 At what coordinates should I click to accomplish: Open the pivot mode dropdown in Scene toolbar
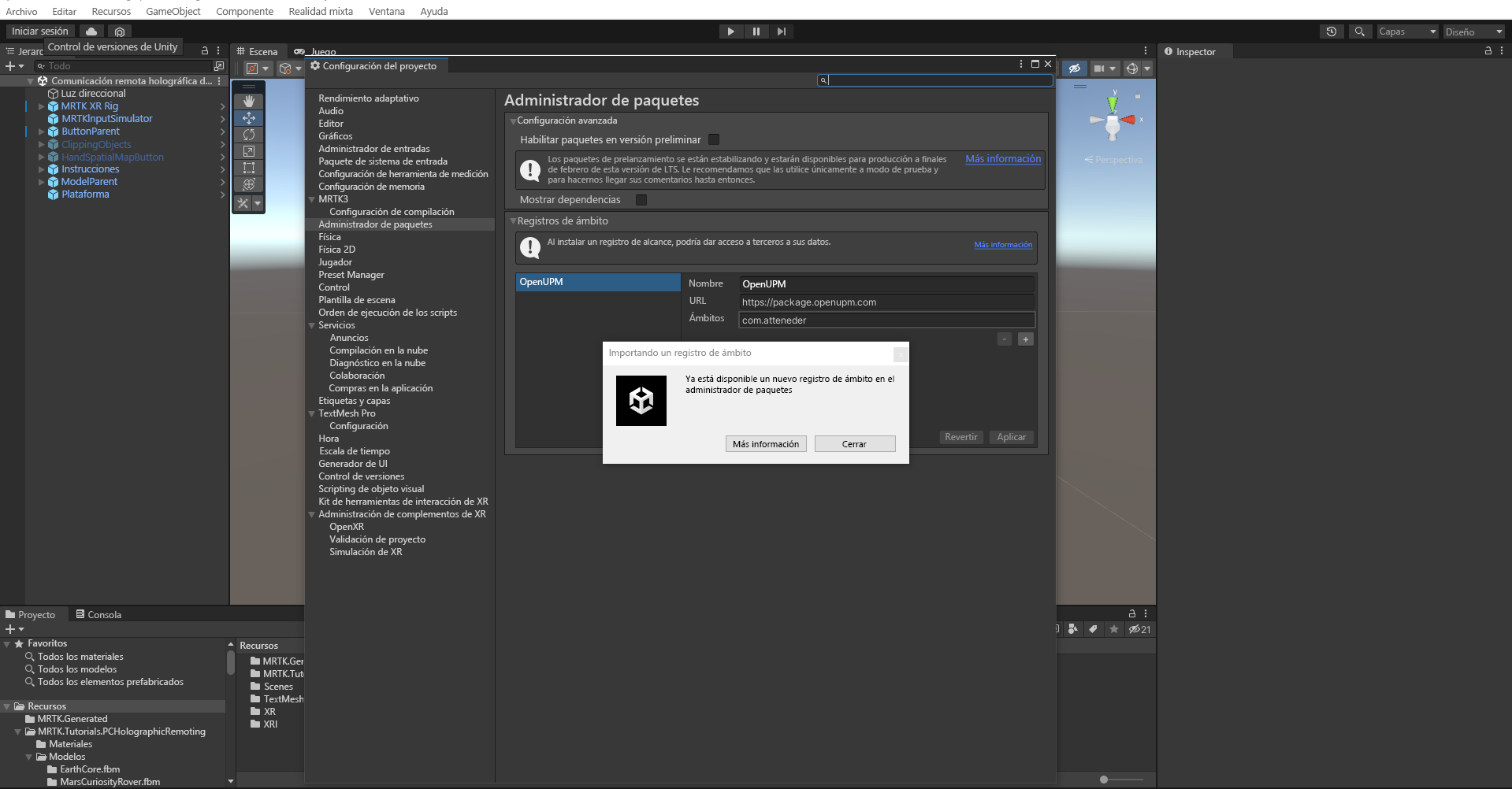click(x=258, y=69)
